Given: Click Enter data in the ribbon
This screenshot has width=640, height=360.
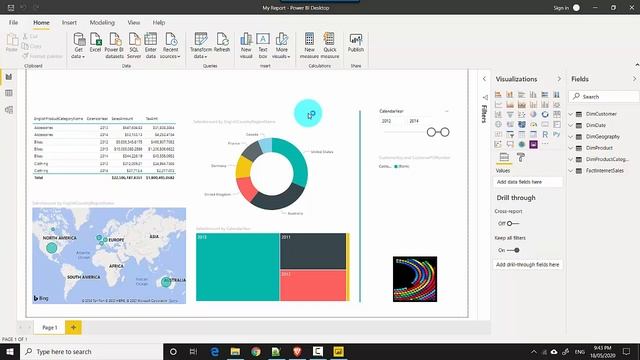Looking at the screenshot, I should point(151,45).
